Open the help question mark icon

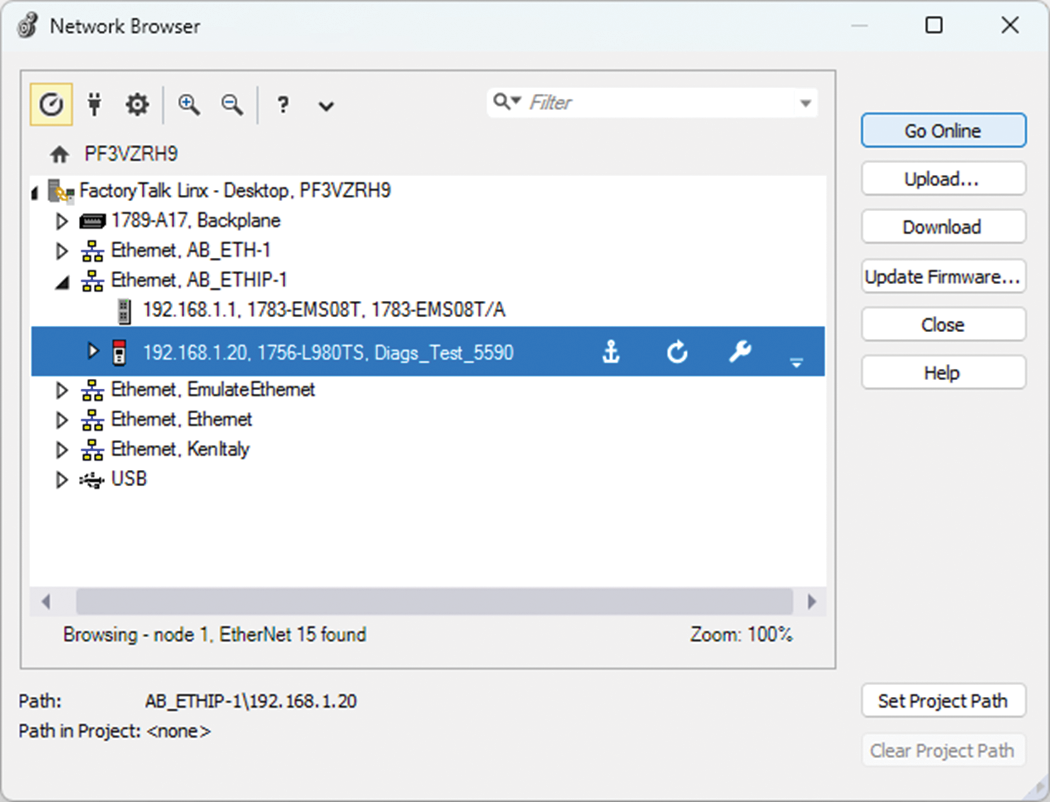point(283,104)
